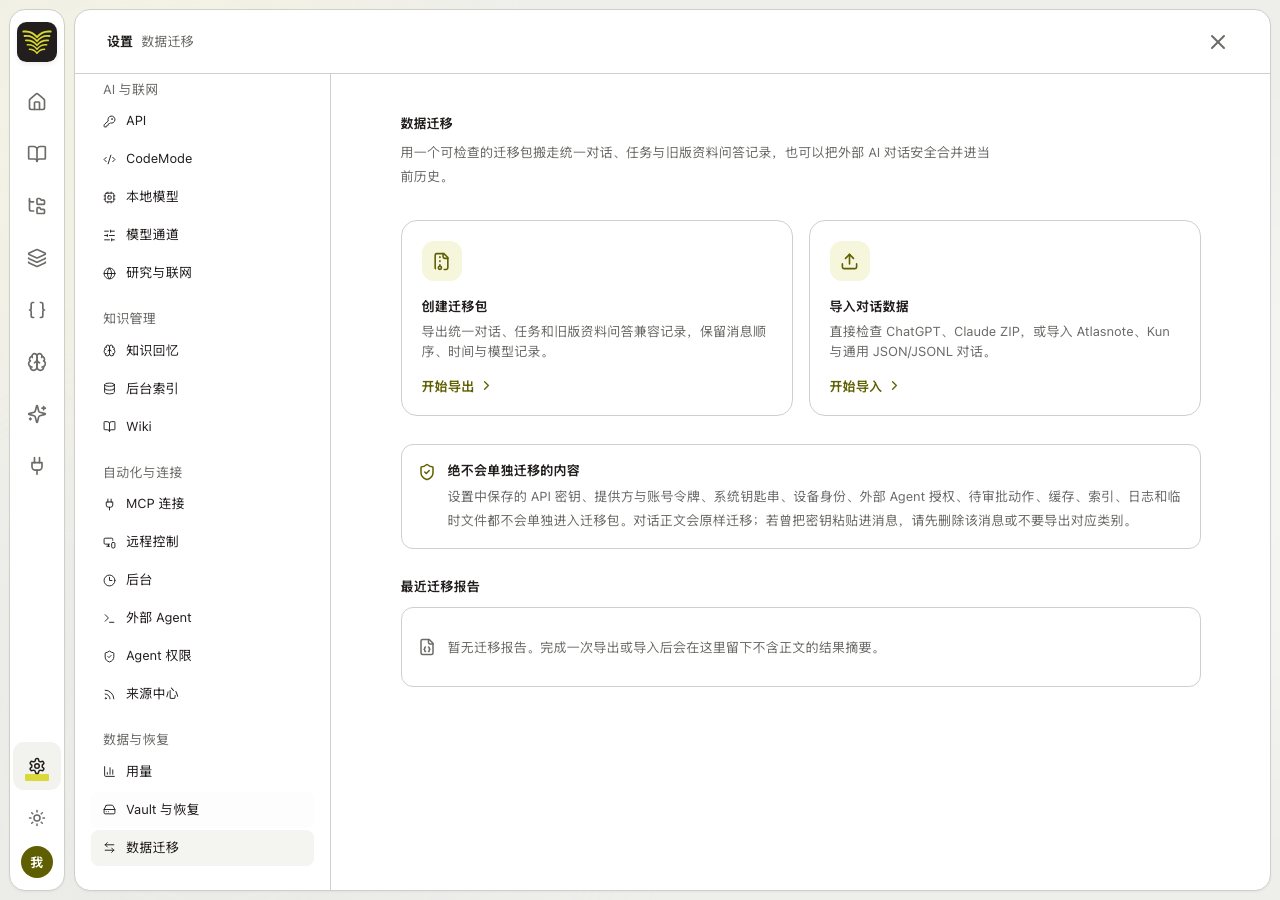Select 来源中心 in the sidebar
Screen dimensions: 1280x900
tap(202, 694)
